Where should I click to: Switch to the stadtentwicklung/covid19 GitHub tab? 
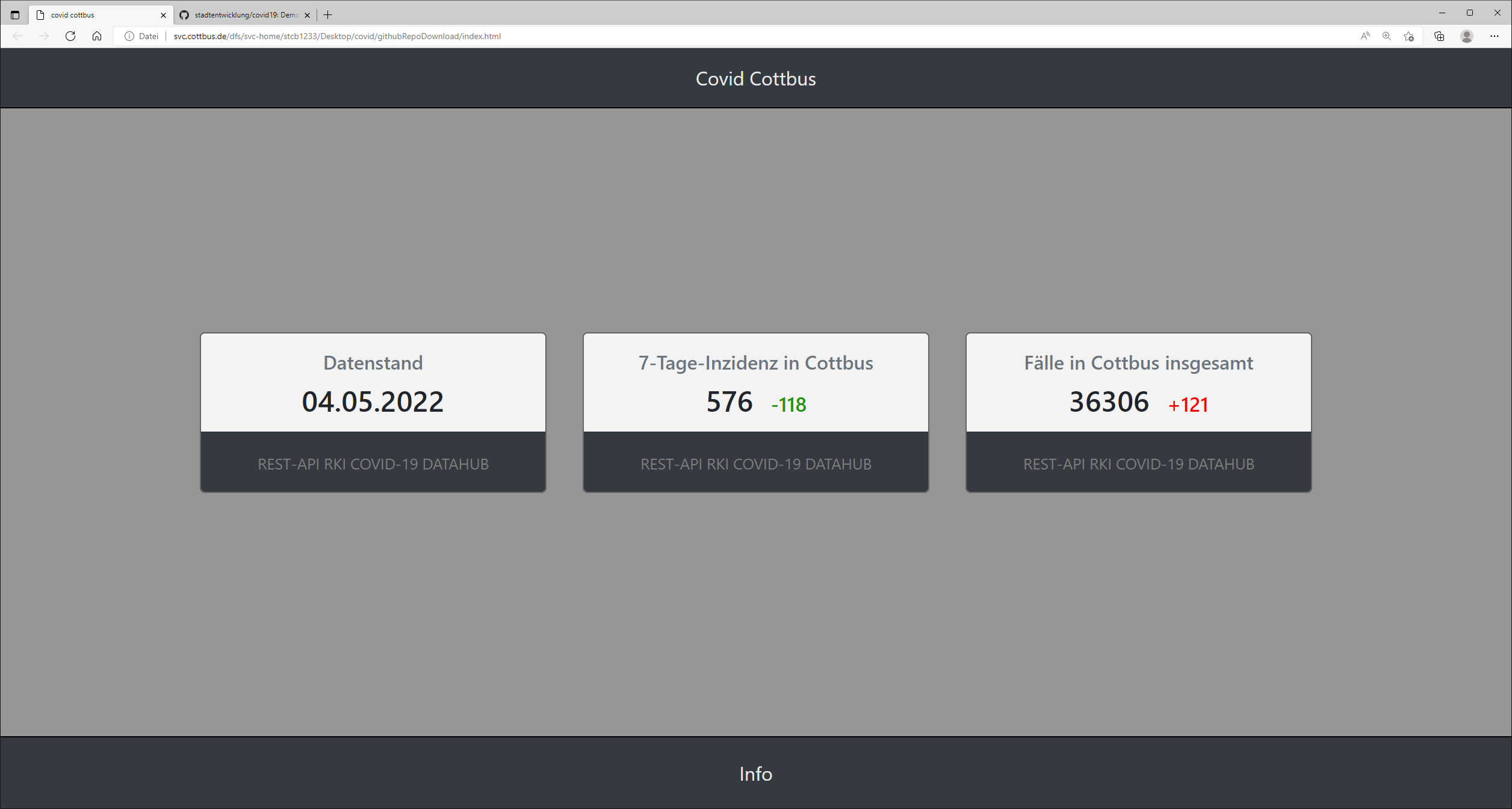click(246, 15)
